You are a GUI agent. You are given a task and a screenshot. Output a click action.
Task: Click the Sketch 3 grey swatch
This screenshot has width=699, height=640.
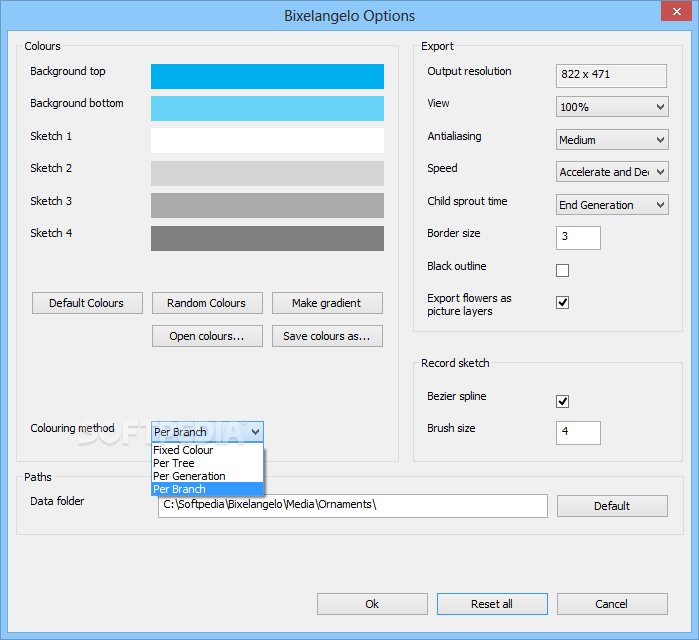click(267, 205)
